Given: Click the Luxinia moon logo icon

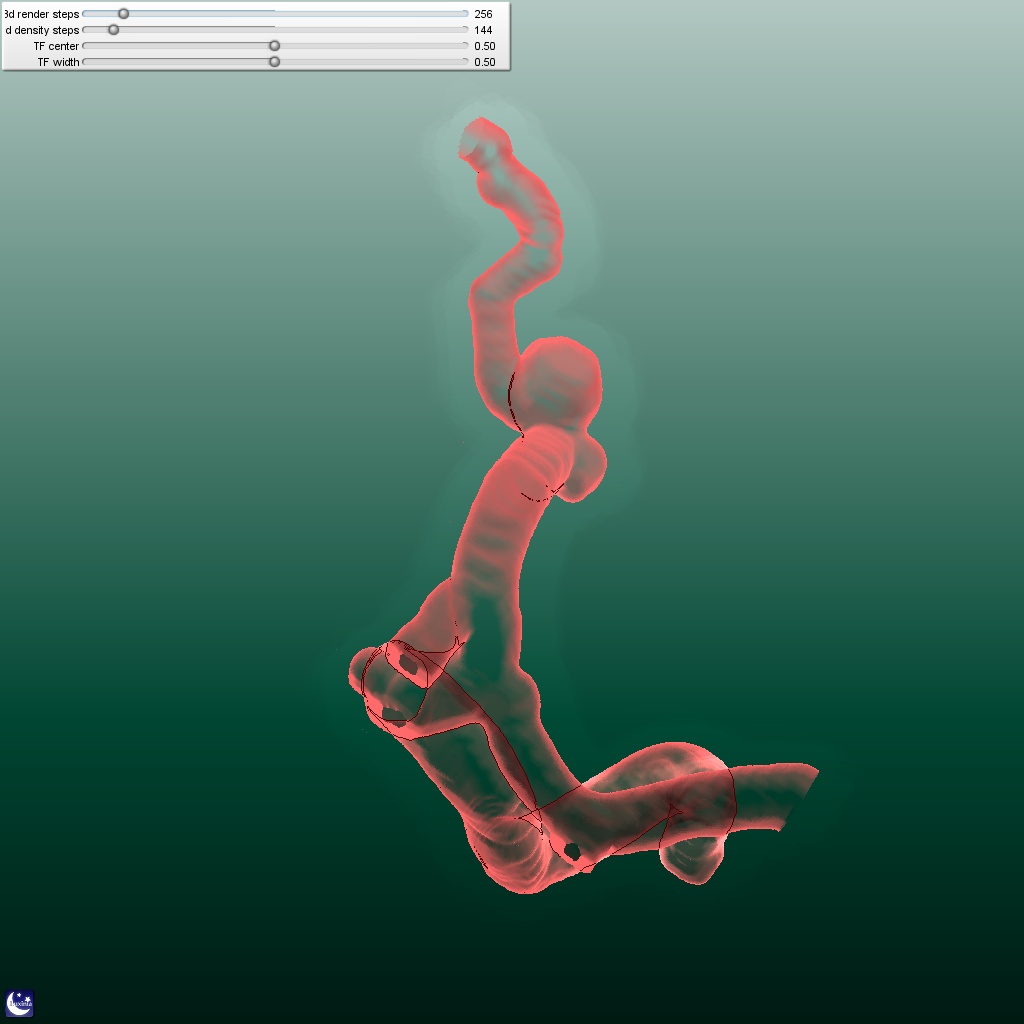Looking at the screenshot, I should pyautogui.click(x=20, y=1003).
